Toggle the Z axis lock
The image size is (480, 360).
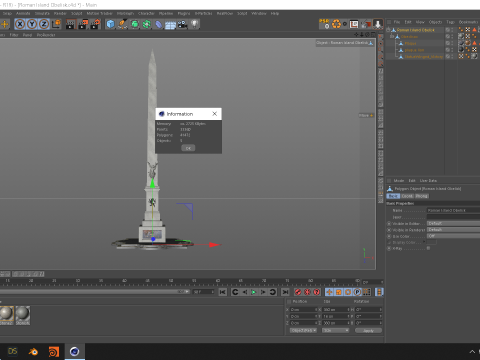tap(44, 24)
